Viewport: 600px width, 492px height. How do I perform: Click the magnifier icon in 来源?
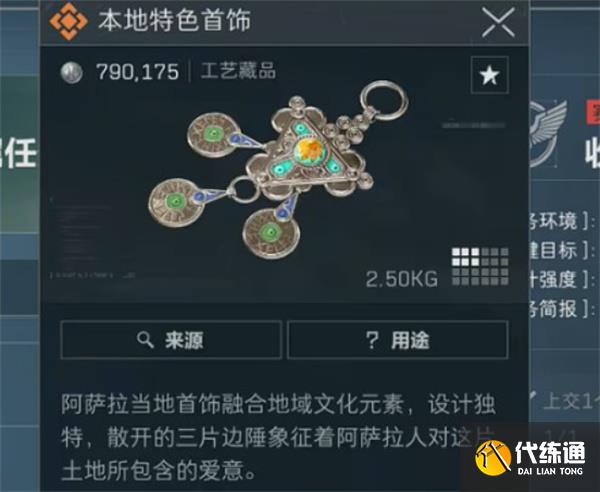(145, 340)
